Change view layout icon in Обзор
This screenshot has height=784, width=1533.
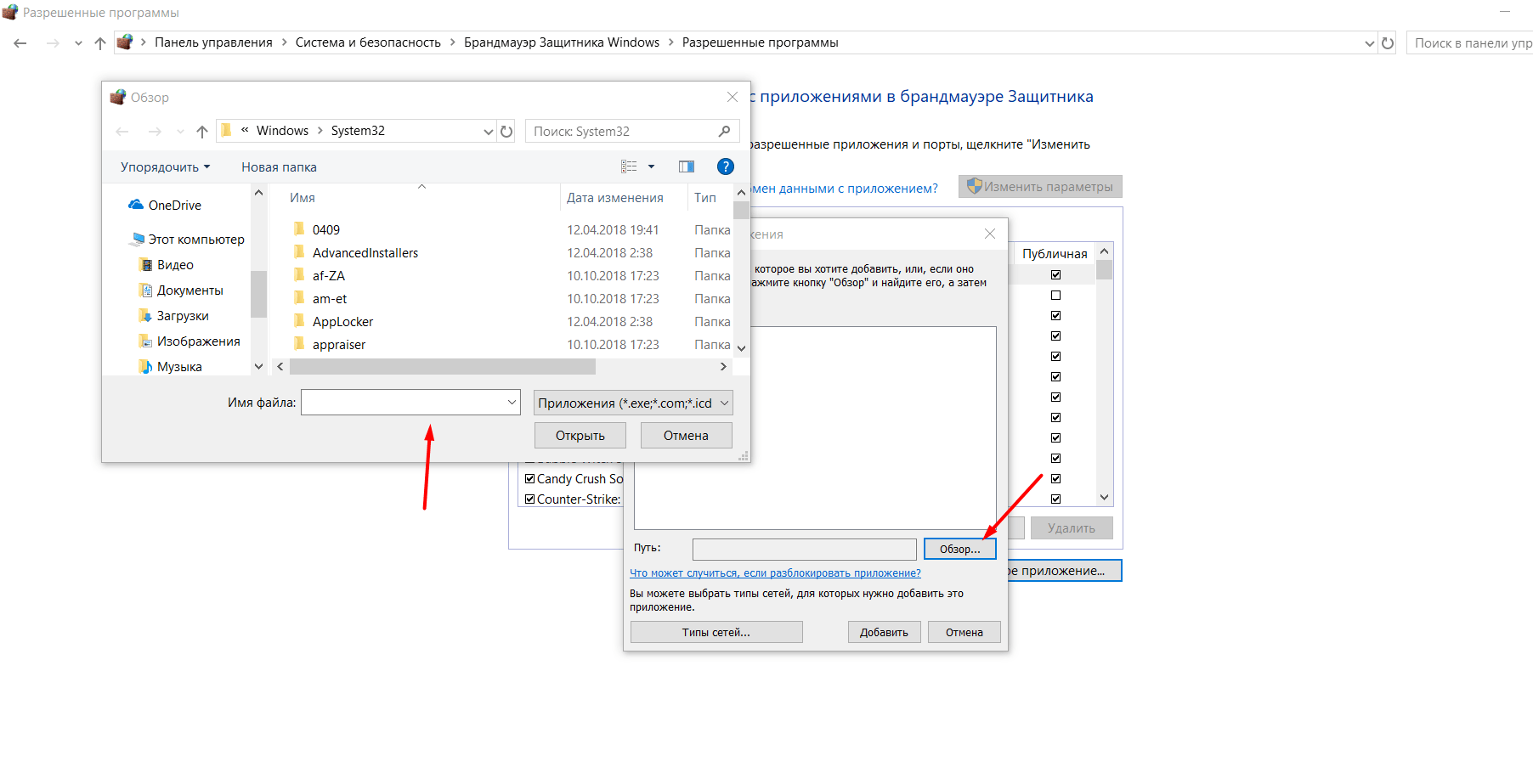tap(629, 166)
